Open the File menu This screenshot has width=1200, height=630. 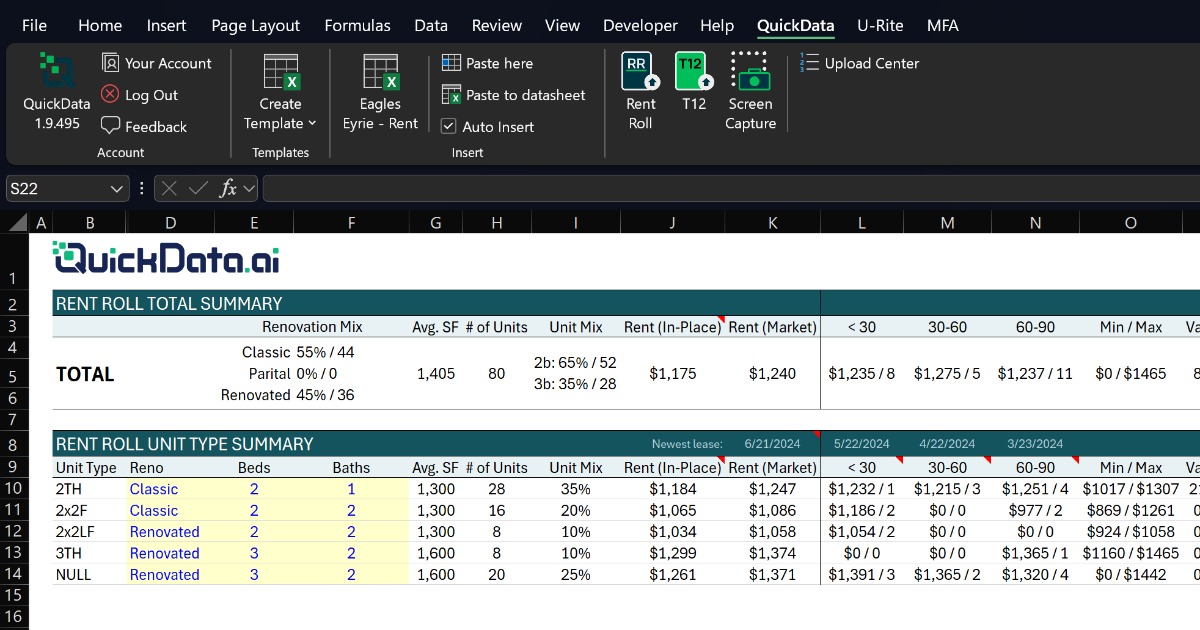34,26
